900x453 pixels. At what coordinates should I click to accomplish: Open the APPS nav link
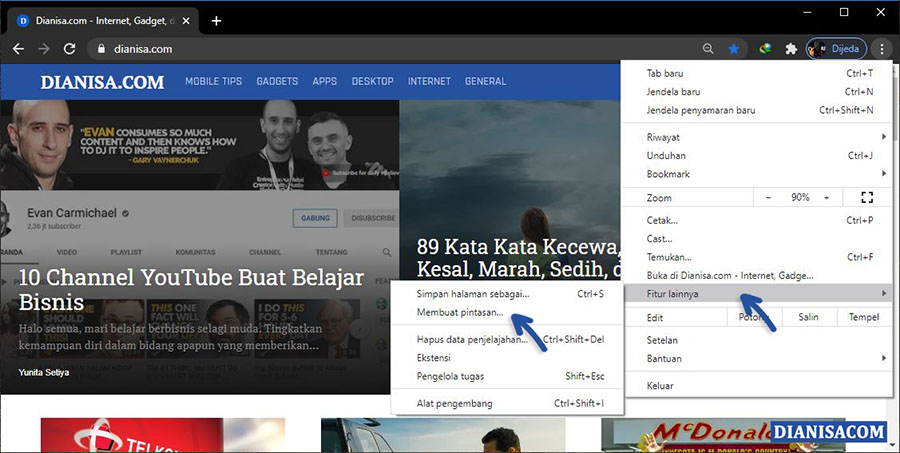coord(325,82)
